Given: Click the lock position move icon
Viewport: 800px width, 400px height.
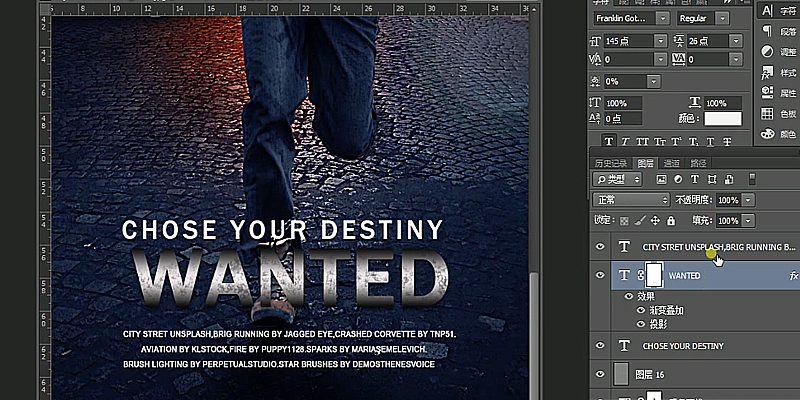Looking at the screenshot, I should coord(656,221).
